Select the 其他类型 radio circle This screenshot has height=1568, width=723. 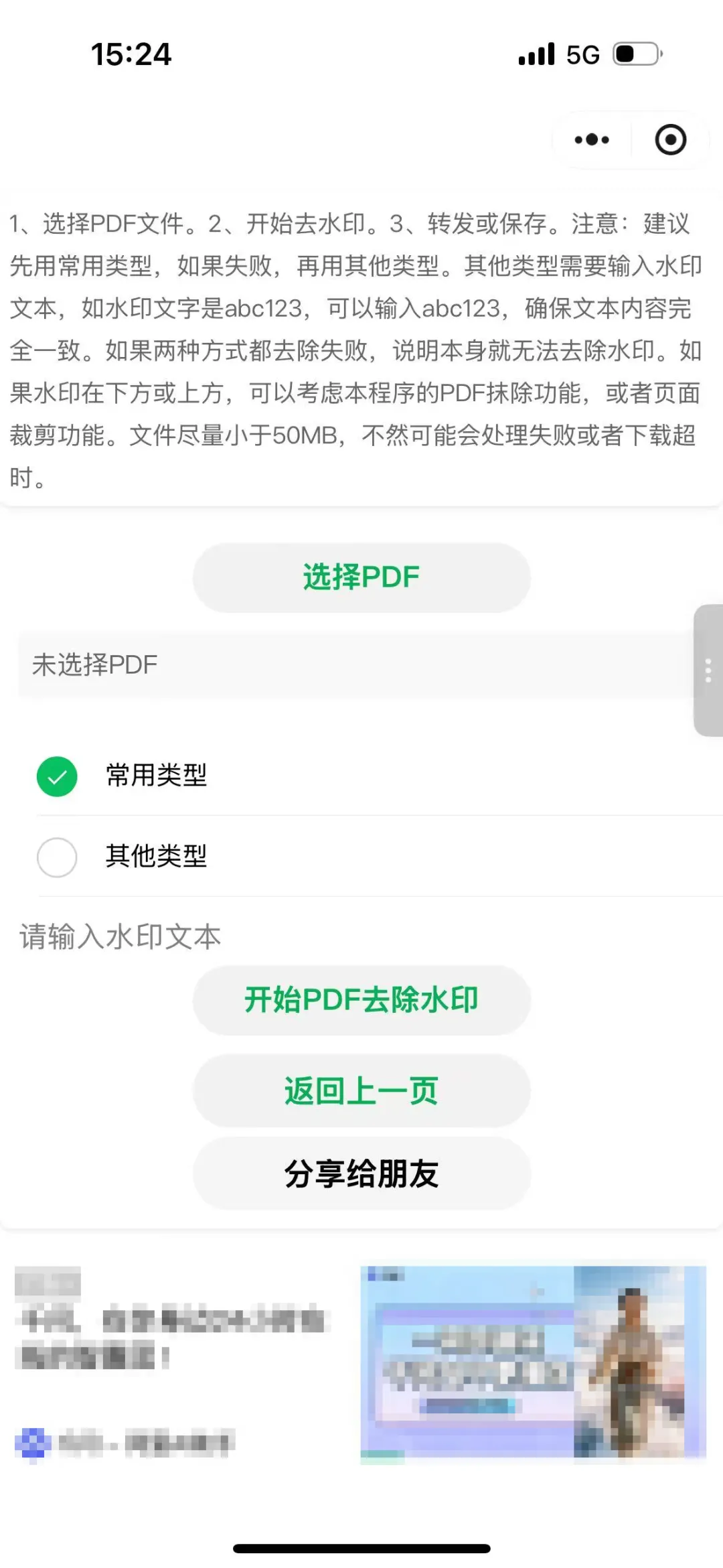(57, 857)
